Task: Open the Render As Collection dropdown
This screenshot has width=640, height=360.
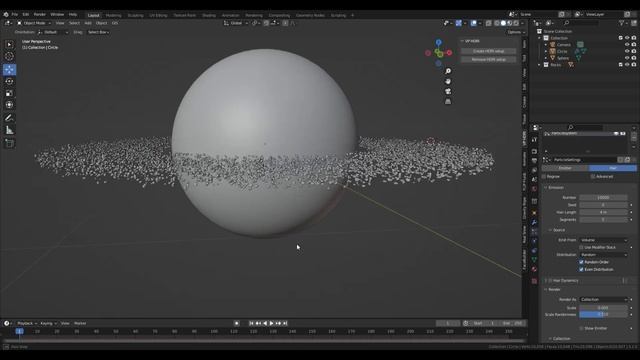Action: 604,300
